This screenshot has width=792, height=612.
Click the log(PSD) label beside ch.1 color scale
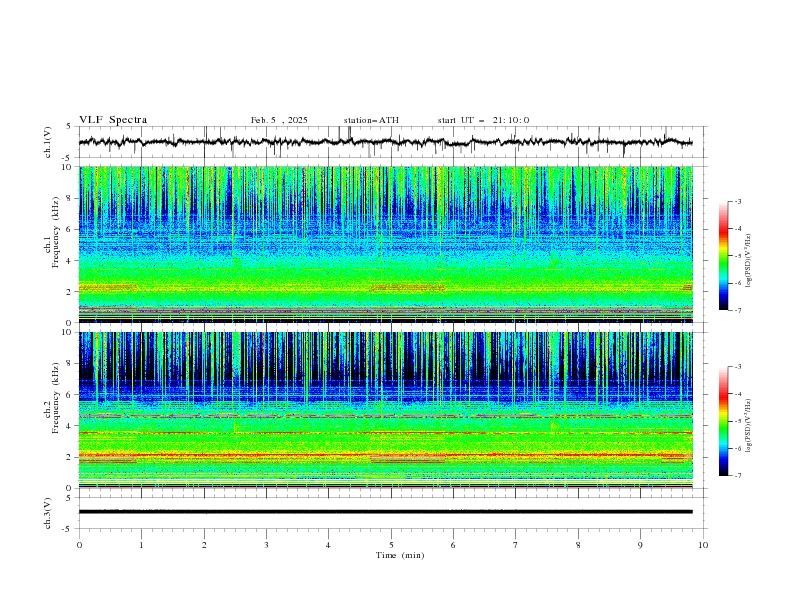tap(748, 261)
